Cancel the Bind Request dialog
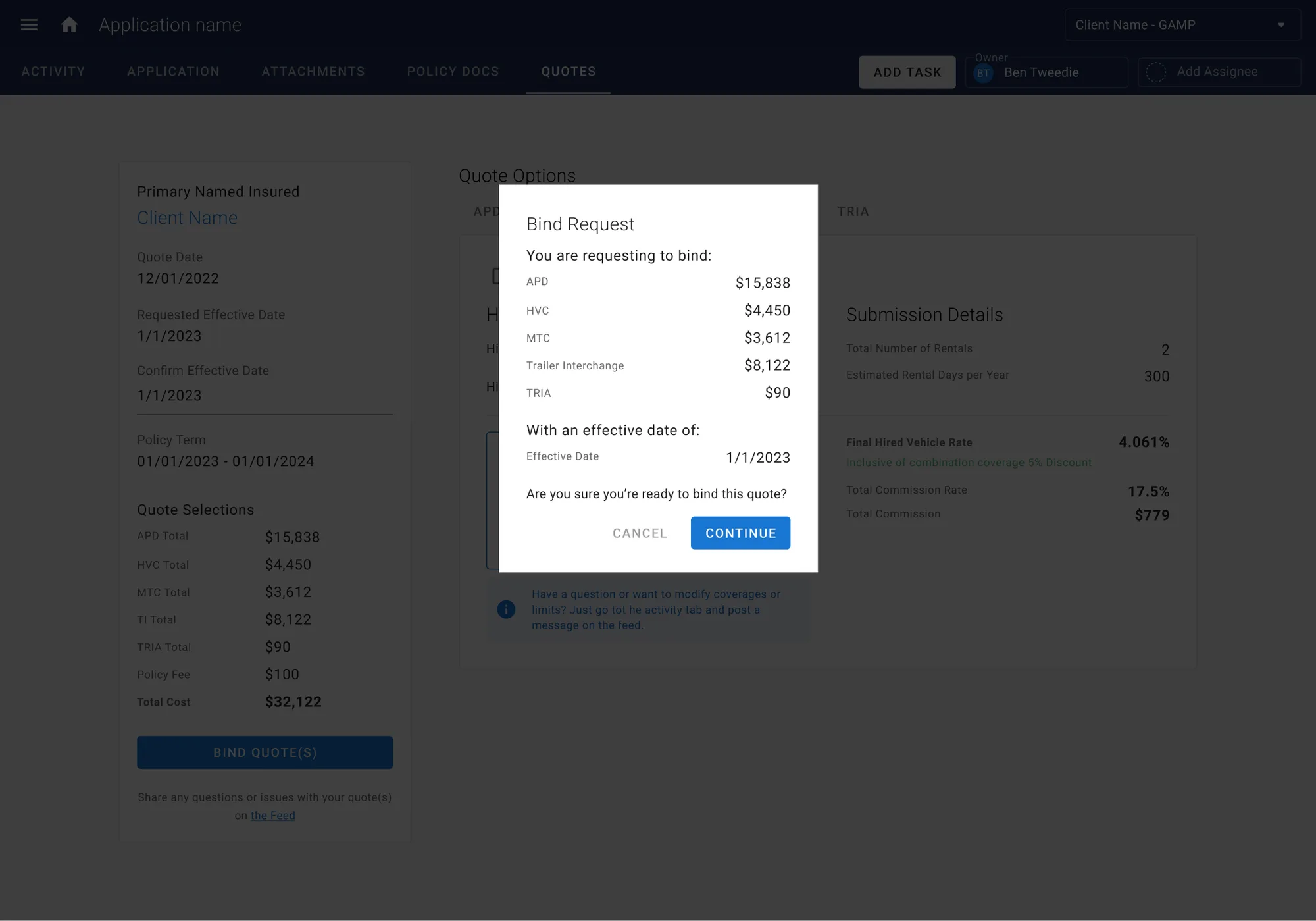Image resolution: width=1316 pixels, height=921 pixels. point(640,533)
